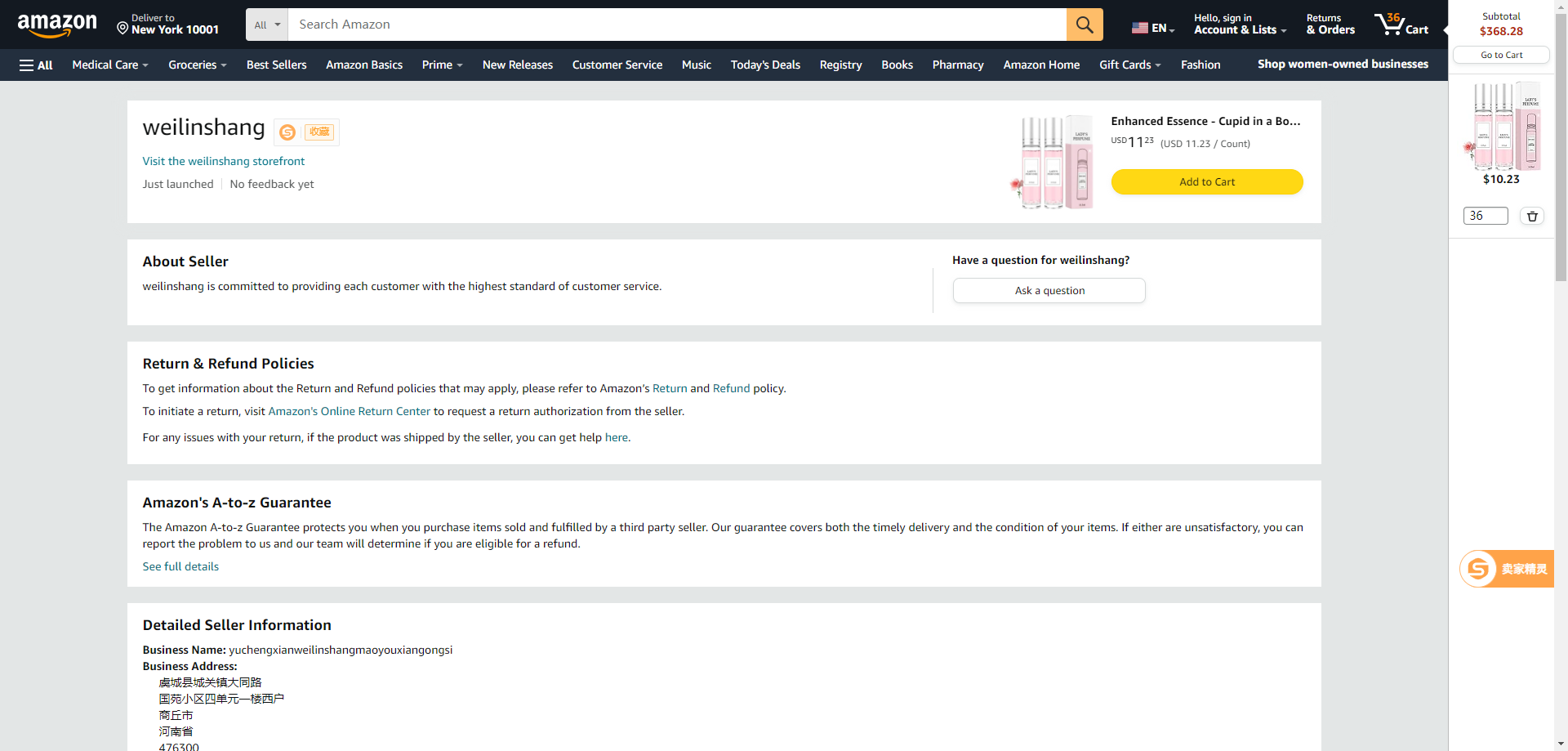Open Amazon's Online Return Center link
This screenshot has width=1568, height=751.
(x=349, y=411)
